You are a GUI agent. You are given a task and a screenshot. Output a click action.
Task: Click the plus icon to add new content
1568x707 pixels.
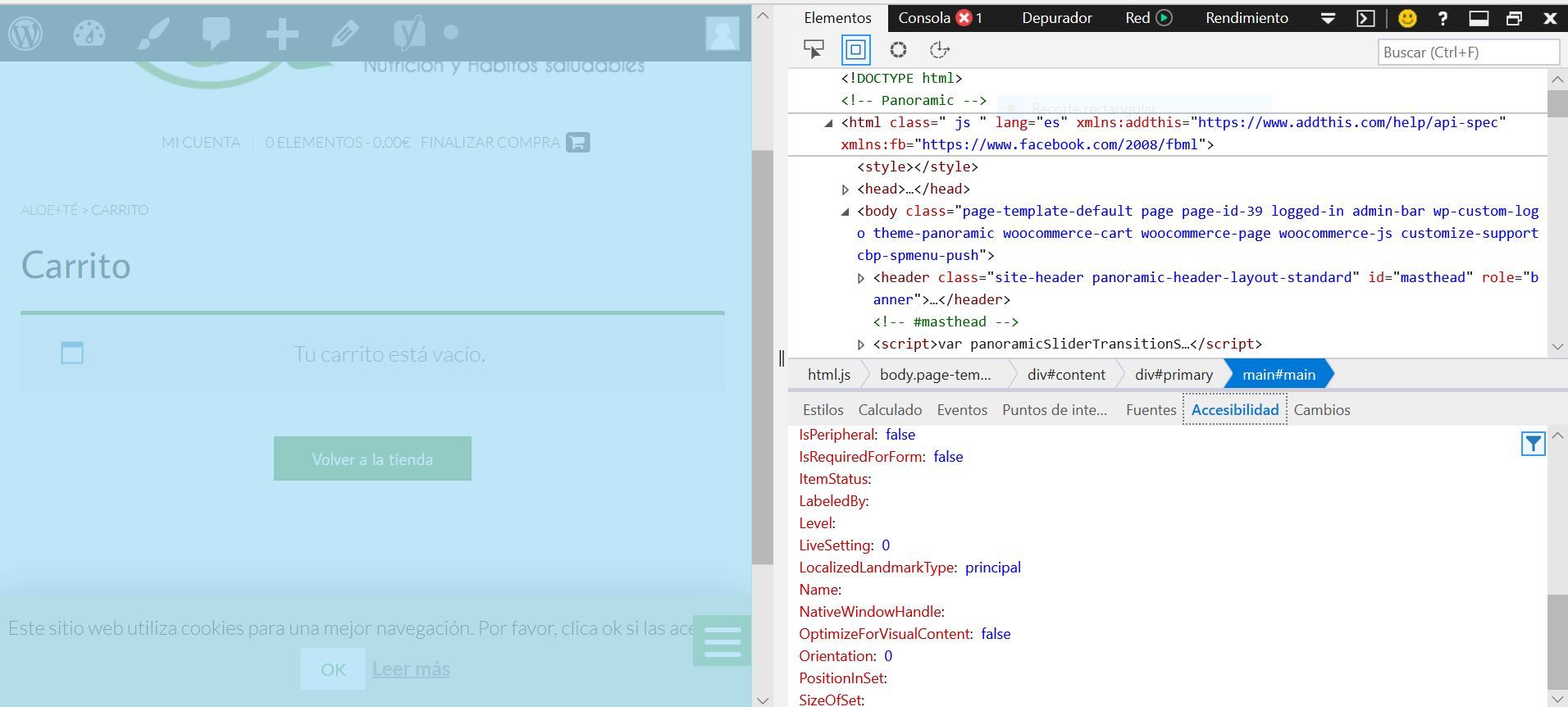(x=281, y=34)
